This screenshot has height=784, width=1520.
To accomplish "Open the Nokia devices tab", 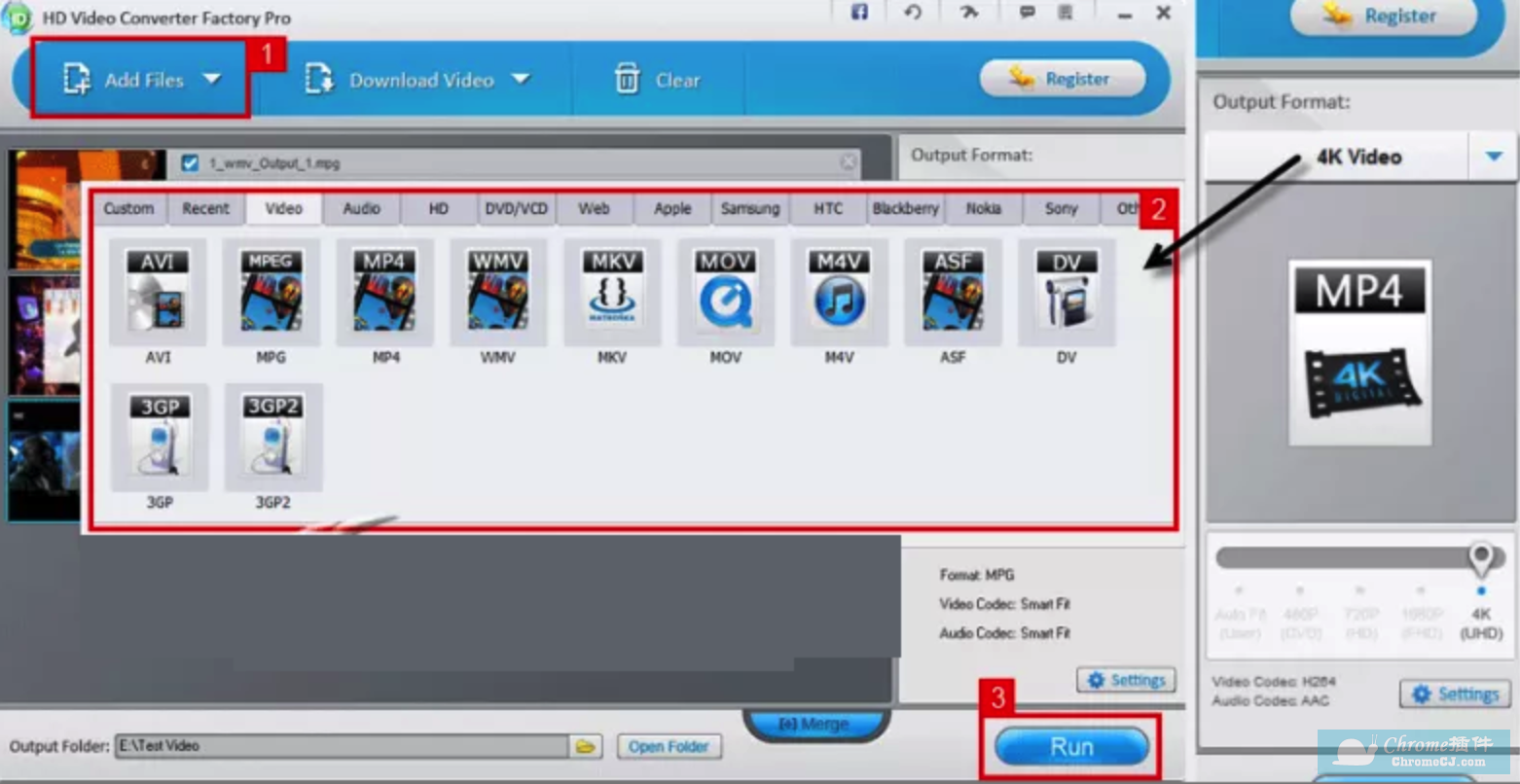I will pos(984,208).
